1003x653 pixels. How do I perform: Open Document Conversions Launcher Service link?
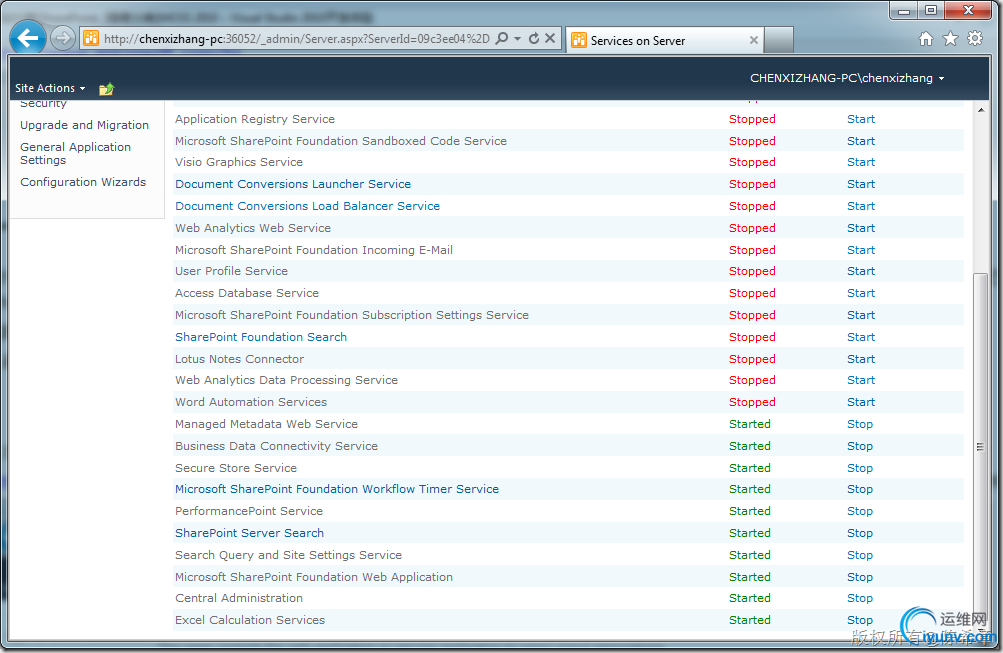pyautogui.click(x=293, y=184)
